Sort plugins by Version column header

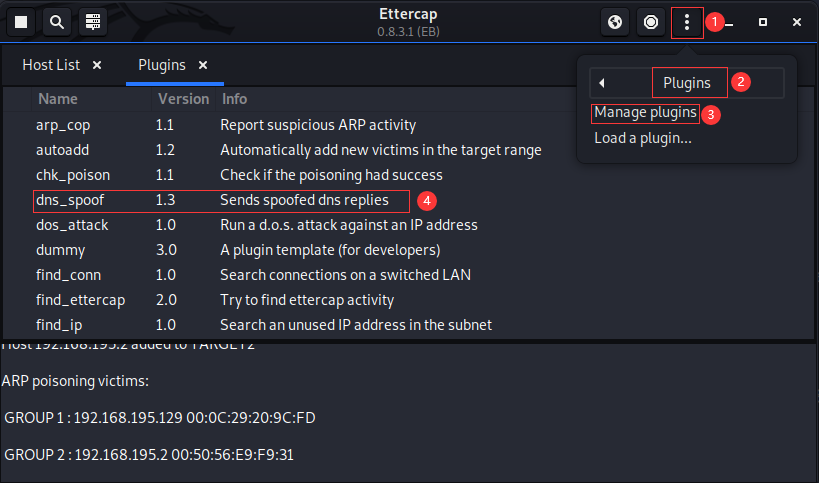[x=182, y=99]
